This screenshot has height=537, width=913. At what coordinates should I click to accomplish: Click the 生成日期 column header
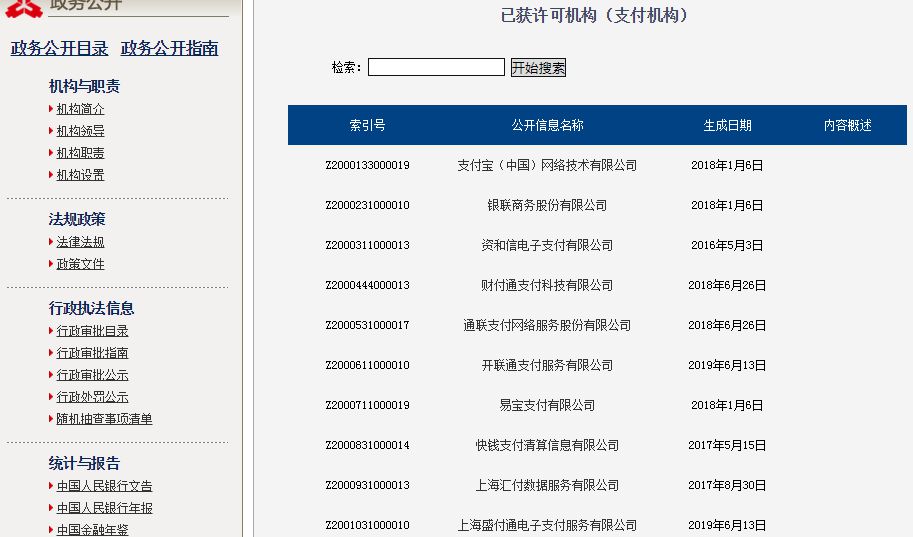pos(727,125)
